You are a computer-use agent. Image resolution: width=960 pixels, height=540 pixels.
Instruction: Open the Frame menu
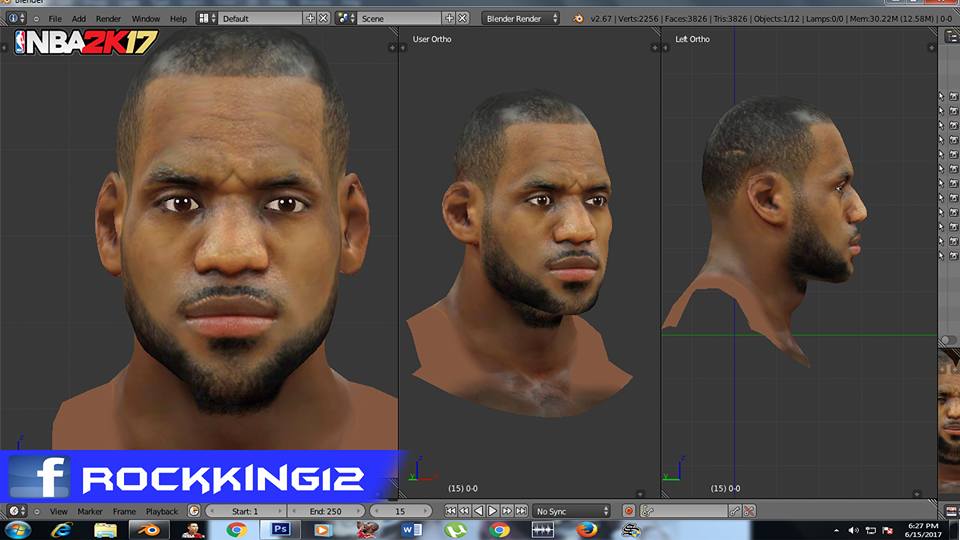124,511
